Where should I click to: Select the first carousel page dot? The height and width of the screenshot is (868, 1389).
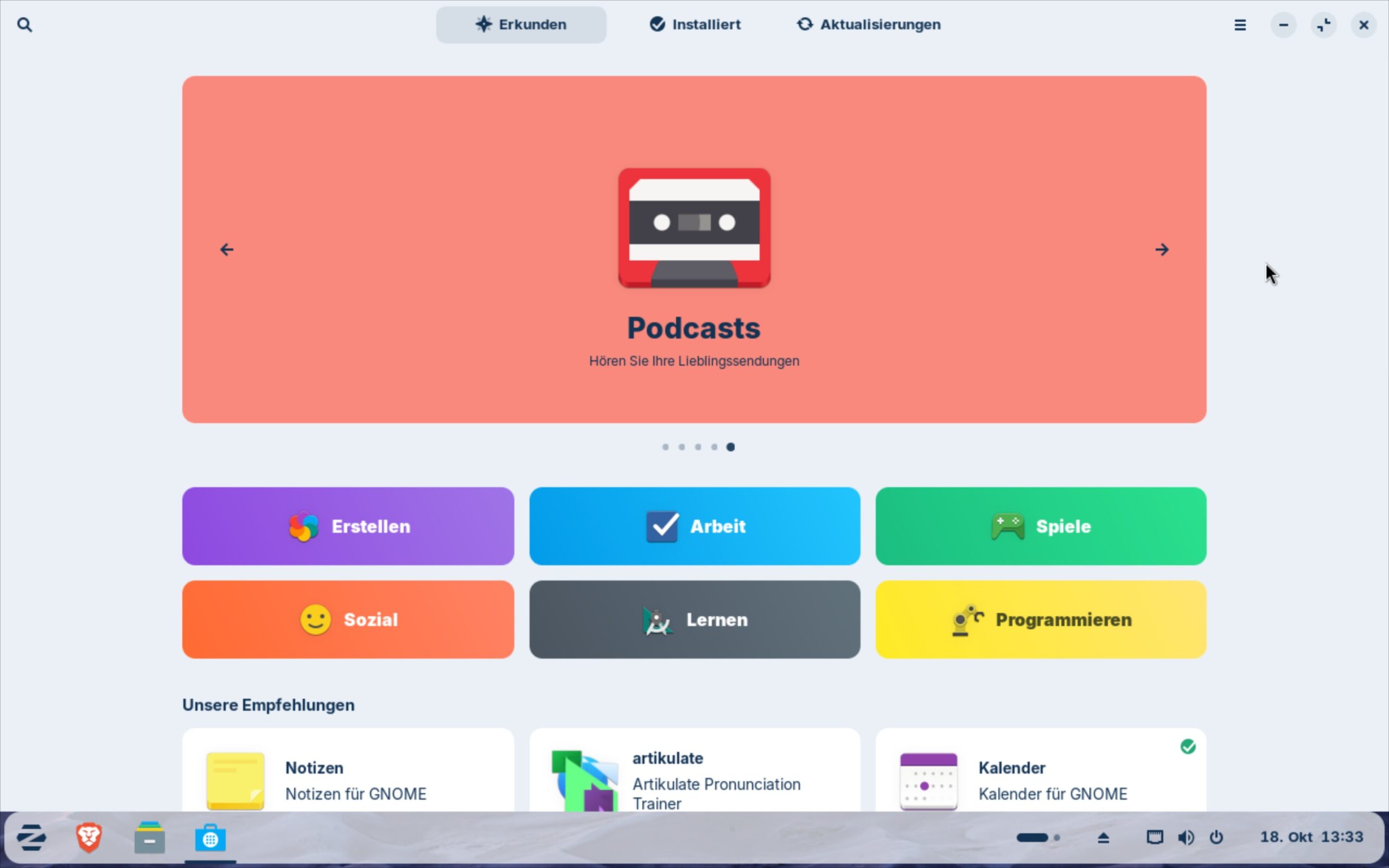(x=665, y=446)
